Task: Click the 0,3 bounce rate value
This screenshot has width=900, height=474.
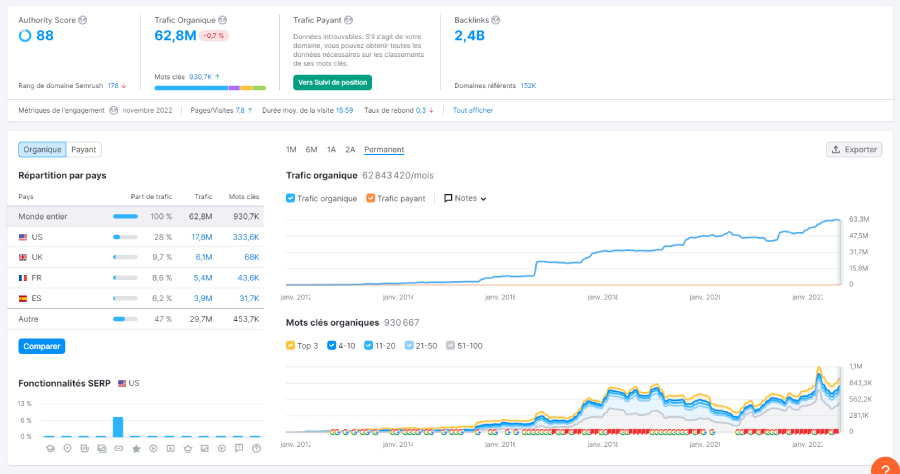Action: [x=421, y=110]
